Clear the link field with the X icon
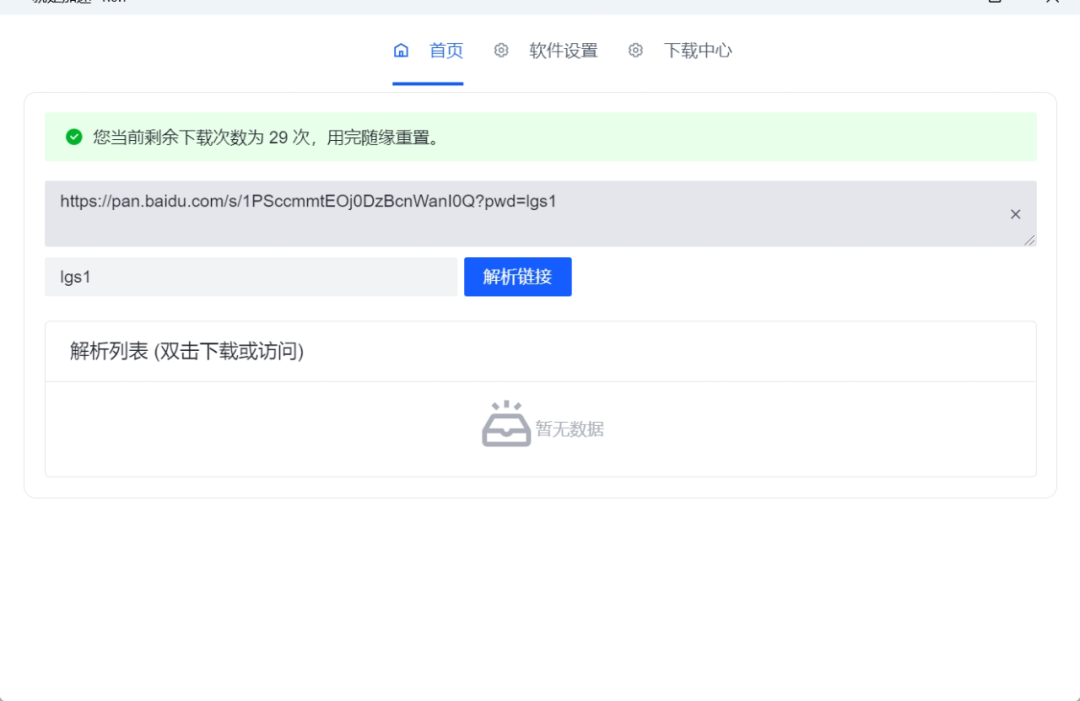Screen dimensions: 1080x701 click(x=1015, y=214)
